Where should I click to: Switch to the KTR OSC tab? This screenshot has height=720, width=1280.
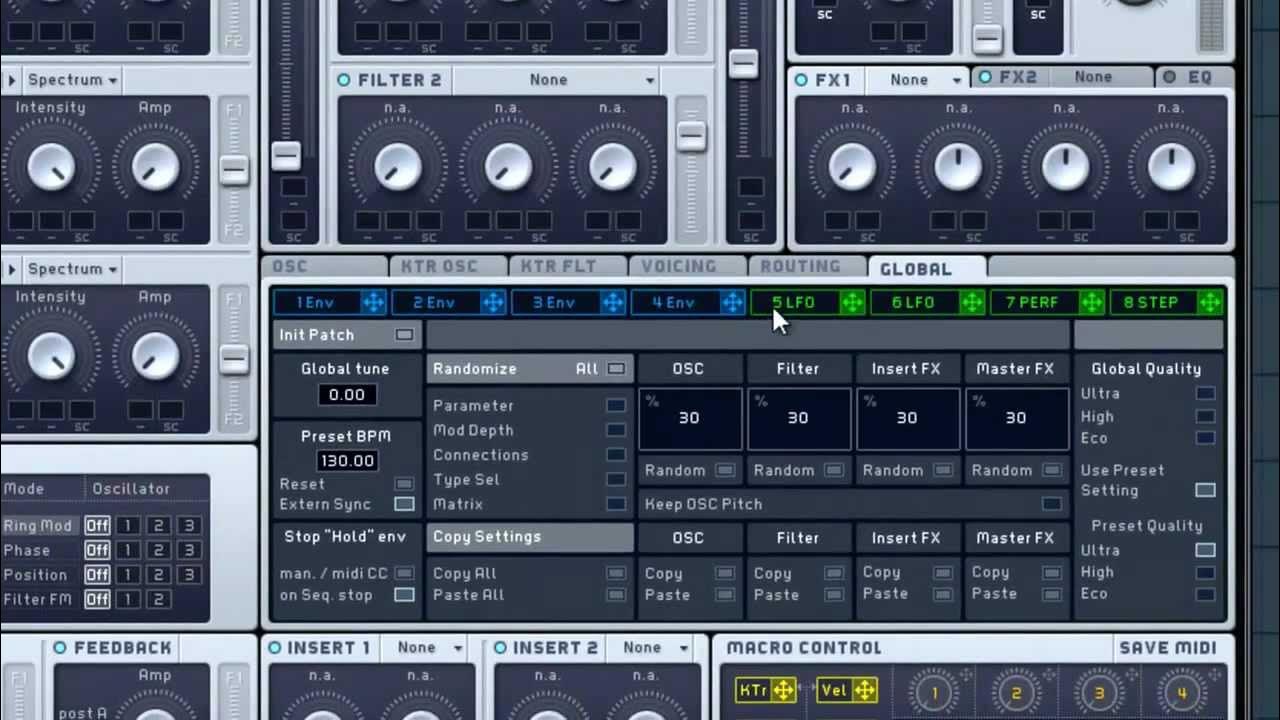(447, 267)
